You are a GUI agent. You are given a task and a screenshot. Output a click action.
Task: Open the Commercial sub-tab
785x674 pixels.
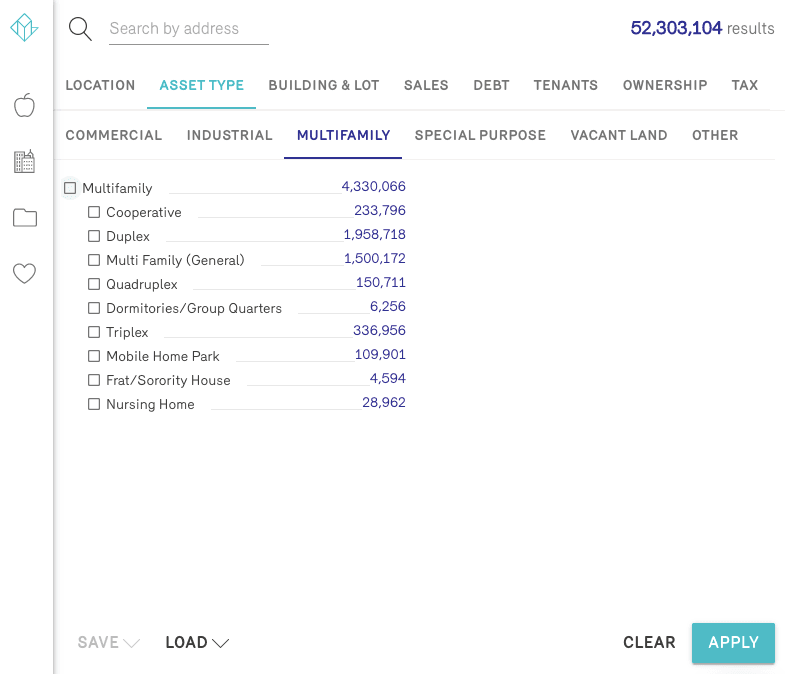click(x=113, y=135)
